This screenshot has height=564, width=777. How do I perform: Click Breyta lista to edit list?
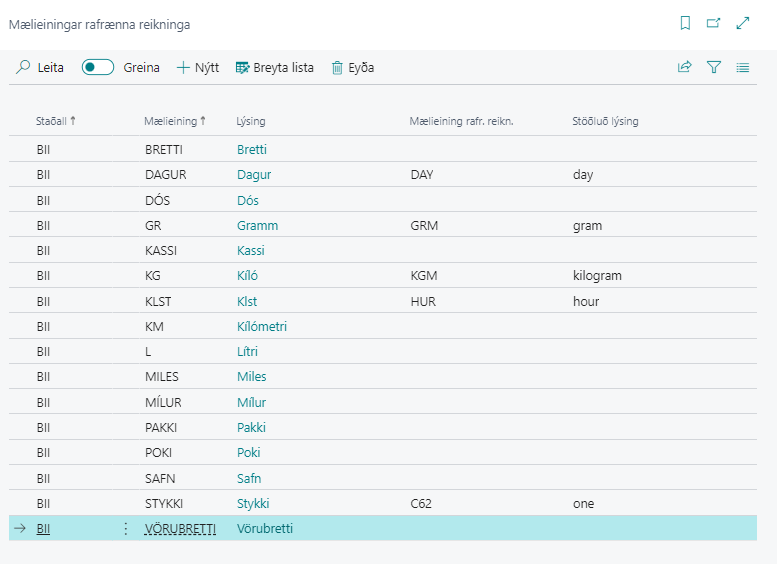tap(275, 68)
